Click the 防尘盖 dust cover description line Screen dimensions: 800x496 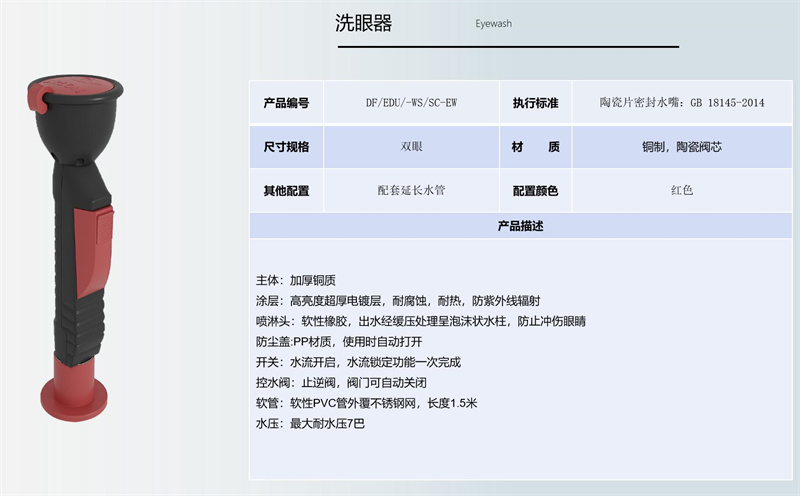click(339, 341)
